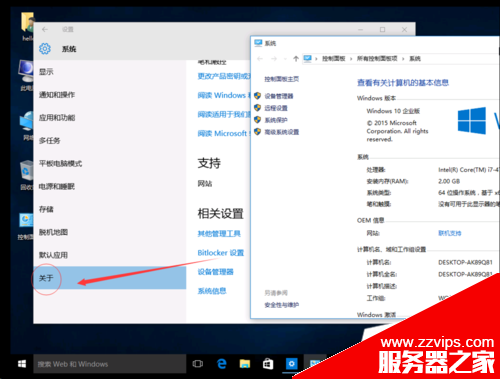Click Windows 10 企业版 text
This screenshot has height=379, width=500.
393,111
